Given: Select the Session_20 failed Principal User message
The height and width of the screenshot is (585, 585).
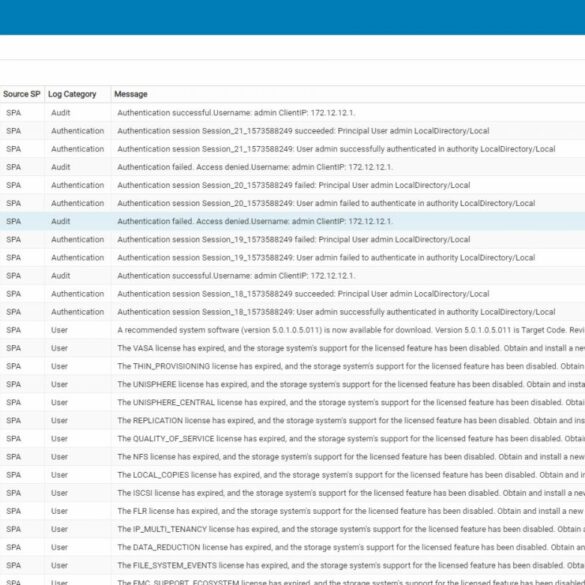Looking at the screenshot, I should (x=294, y=185).
